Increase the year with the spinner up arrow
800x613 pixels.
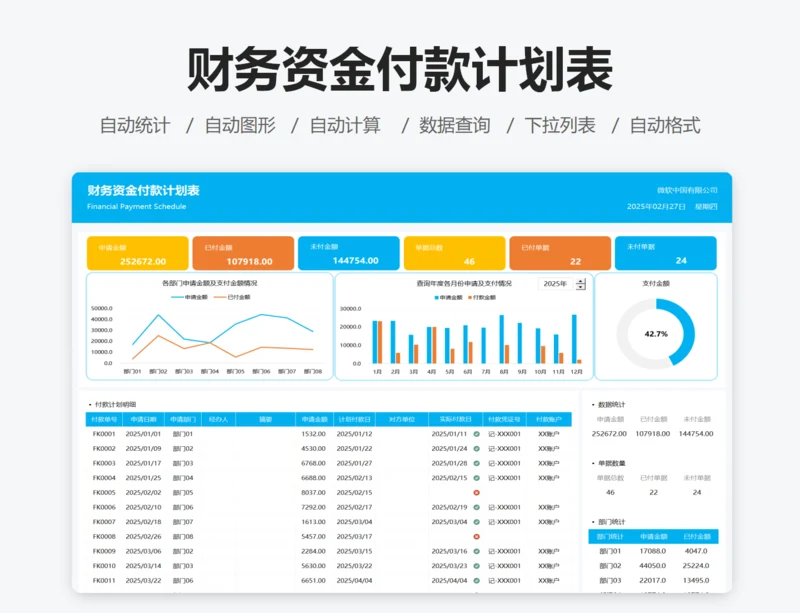click(x=581, y=281)
